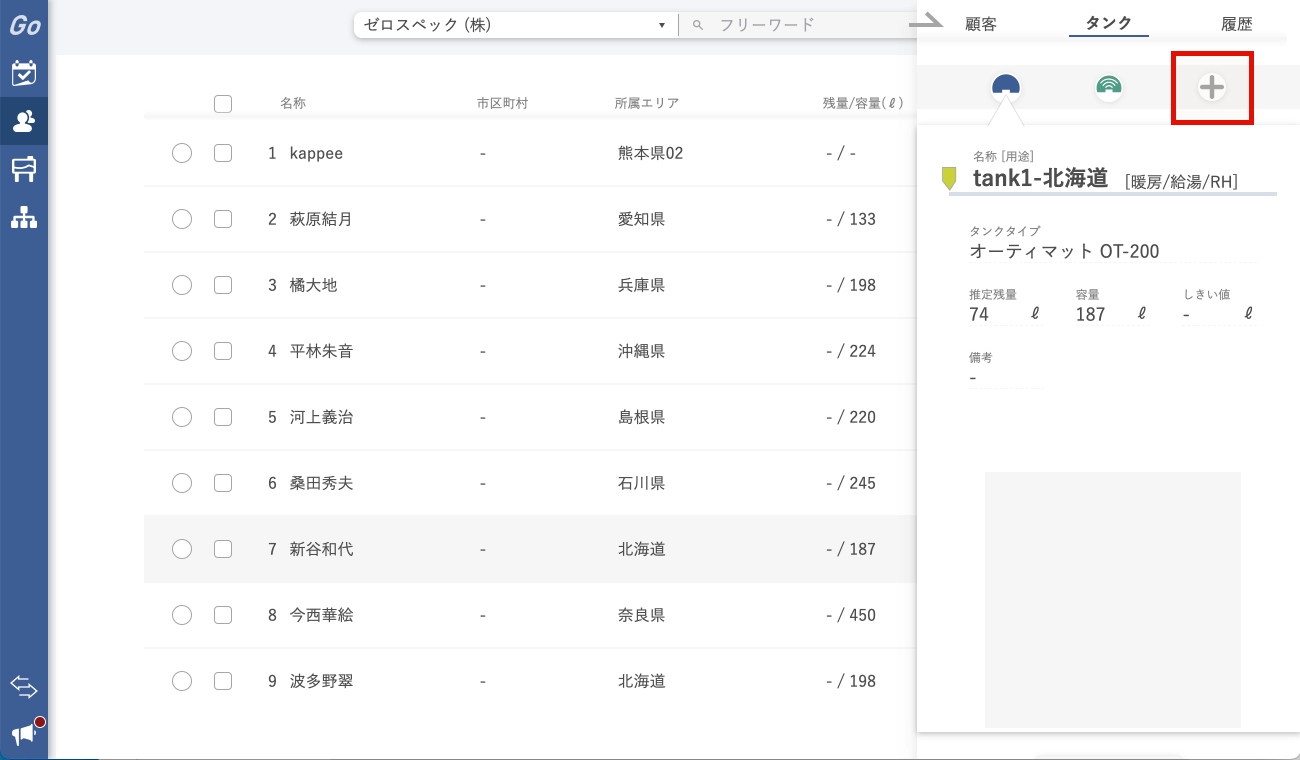Open the delivery board sidebar icon
The width and height of the screenshot is (1300, 760).
pos(24,169)
